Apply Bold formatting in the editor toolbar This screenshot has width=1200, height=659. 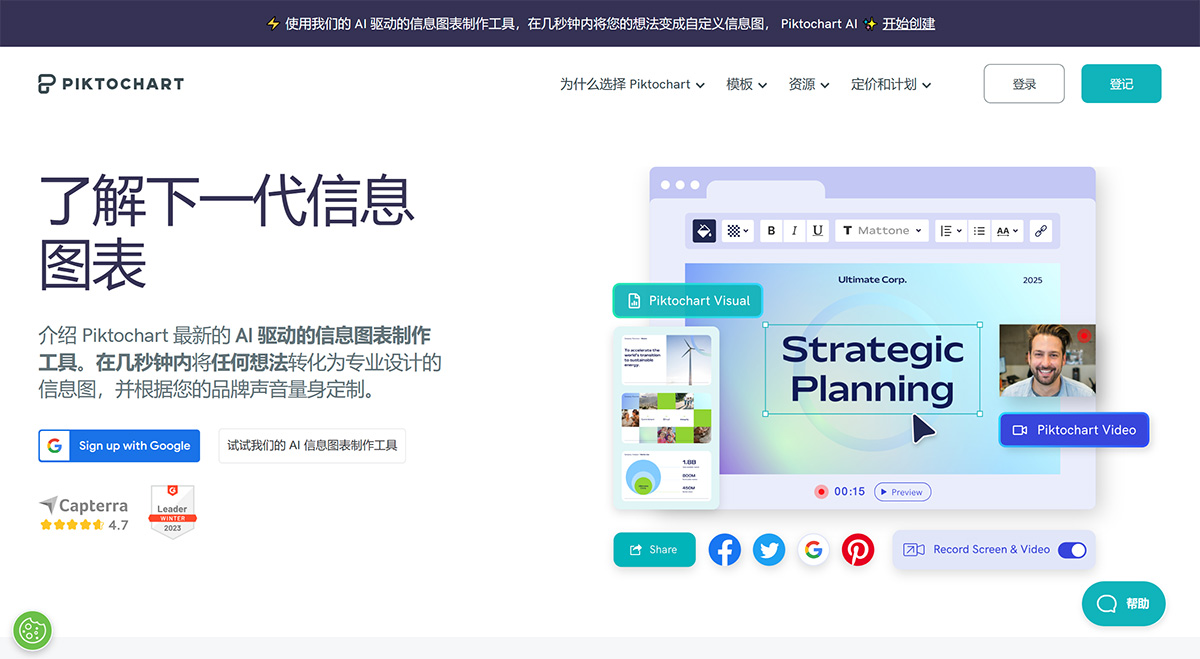[x=771, y=230]
